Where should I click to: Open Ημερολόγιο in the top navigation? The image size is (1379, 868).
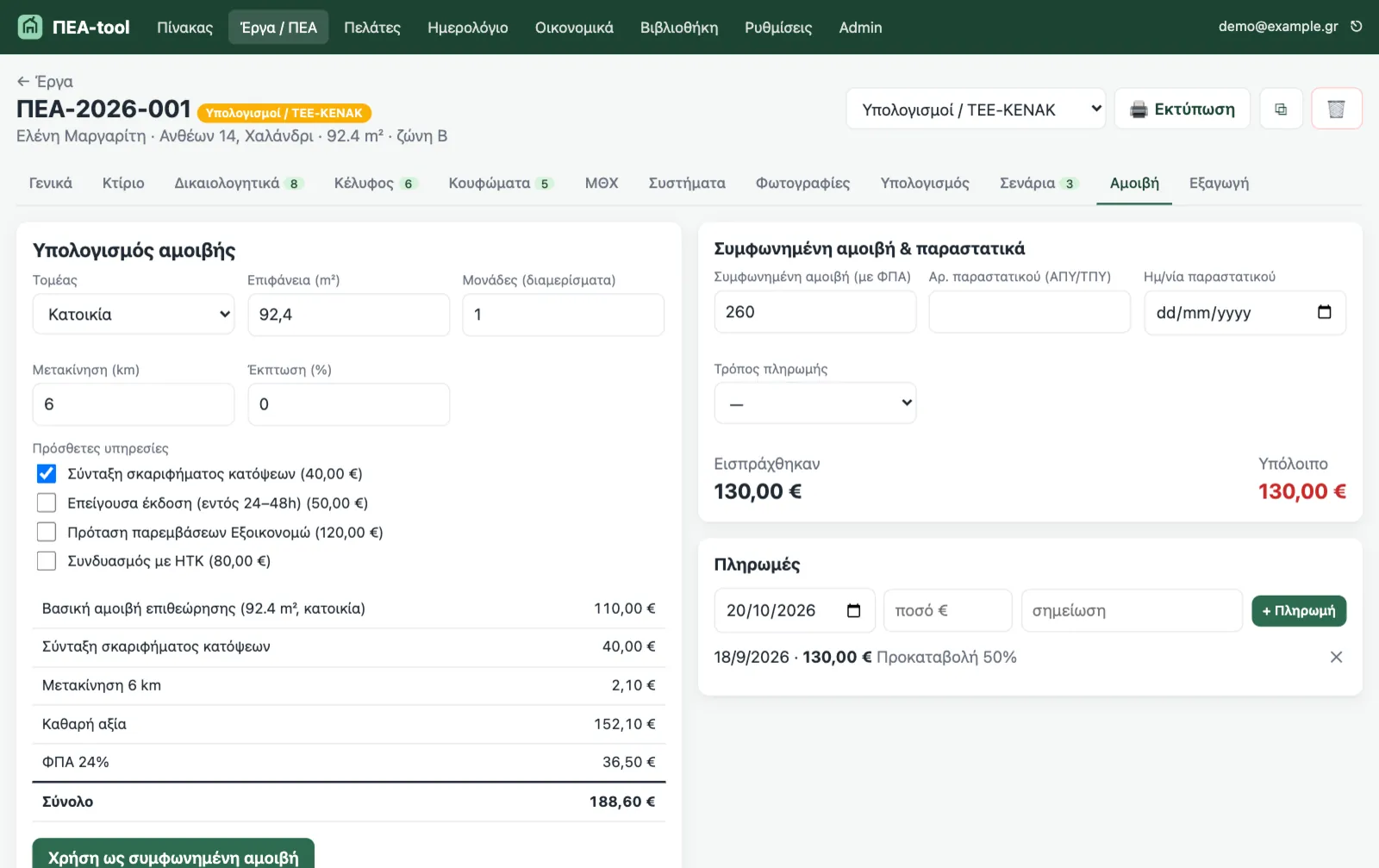[468, 28]
